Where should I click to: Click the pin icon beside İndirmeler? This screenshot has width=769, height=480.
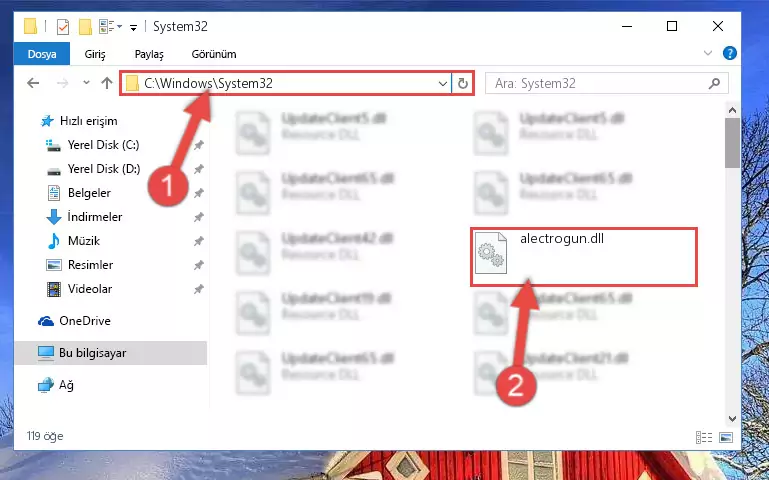(199, 217)
